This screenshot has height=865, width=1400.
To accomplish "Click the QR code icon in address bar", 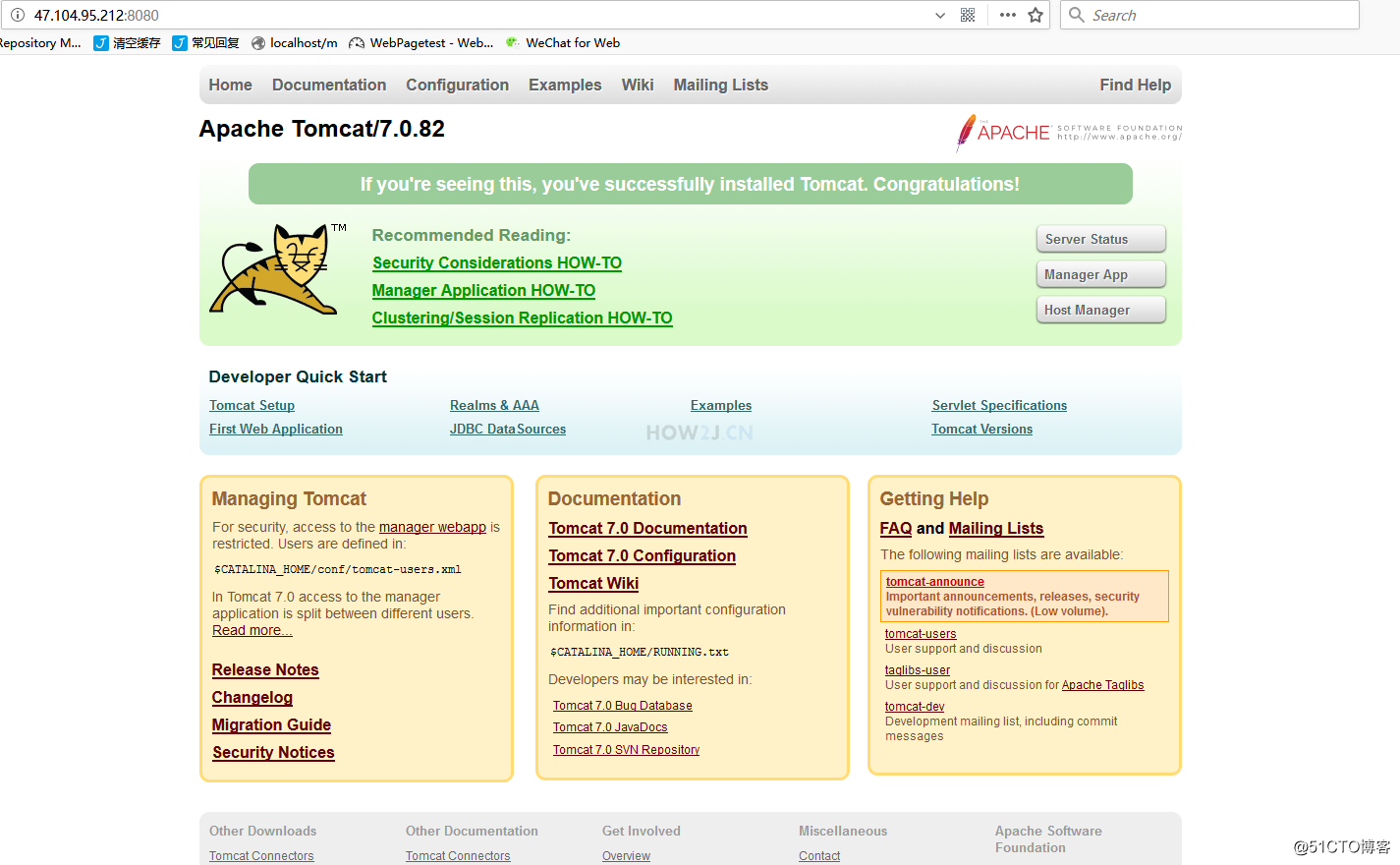I will (968, 15).
